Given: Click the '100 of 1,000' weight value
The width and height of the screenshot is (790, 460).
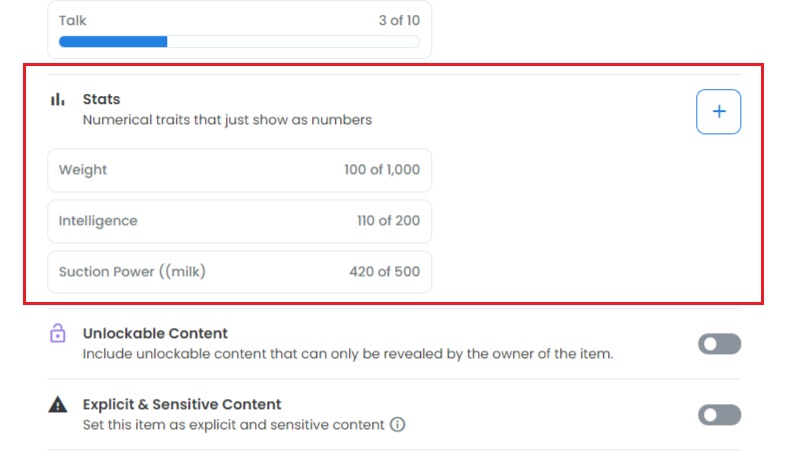Looking at the screenshot, I should click(382, 170).
